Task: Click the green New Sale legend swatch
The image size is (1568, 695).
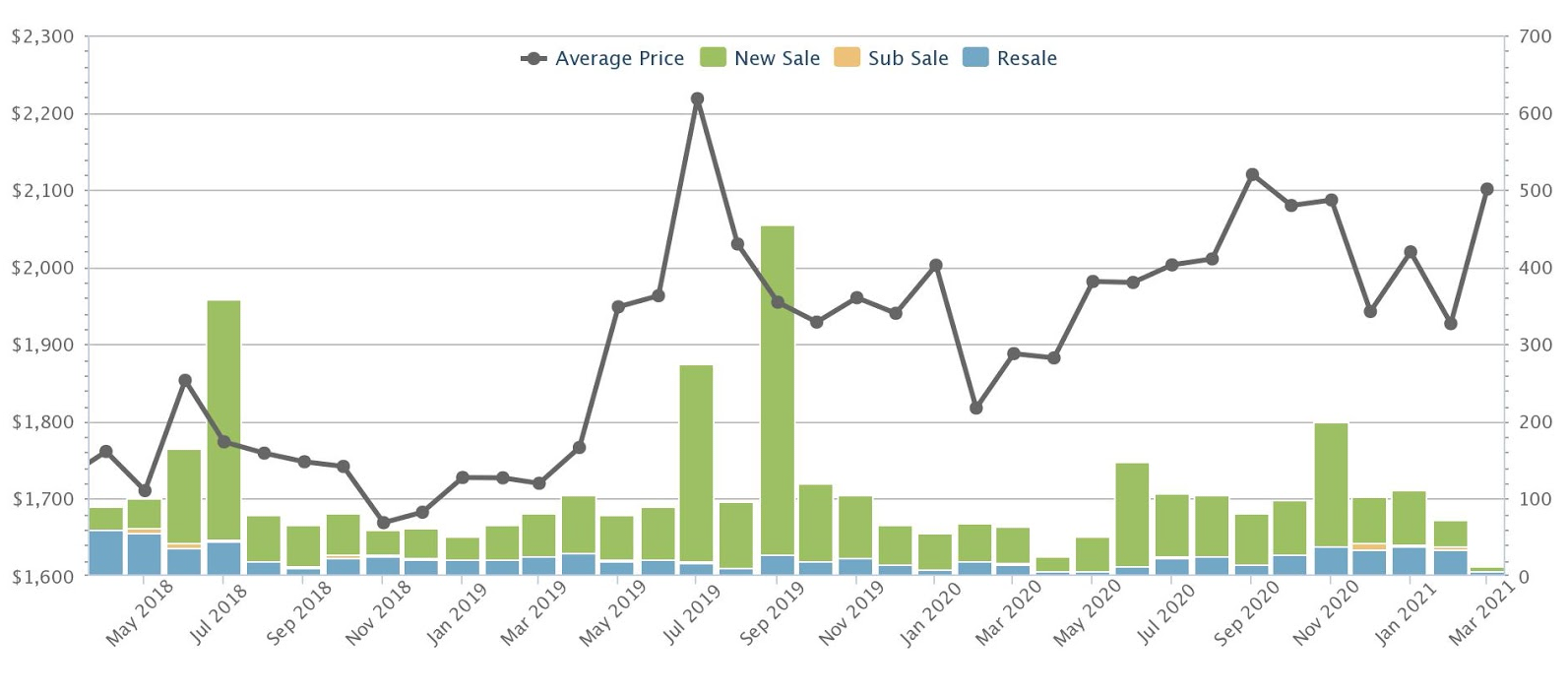Action: (x=713, y=57)
